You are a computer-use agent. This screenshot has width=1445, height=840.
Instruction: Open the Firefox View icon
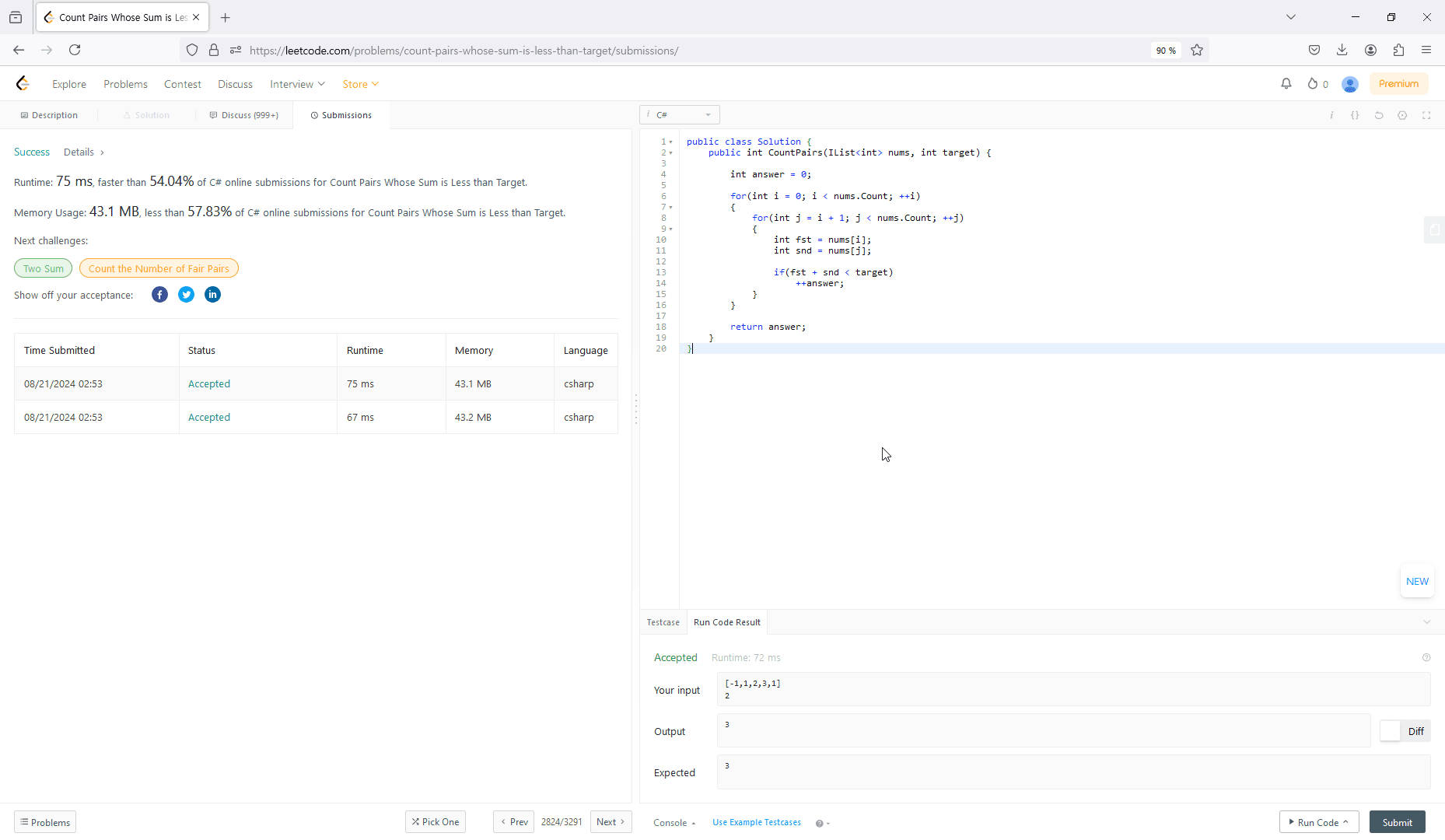tap(16, 17)
